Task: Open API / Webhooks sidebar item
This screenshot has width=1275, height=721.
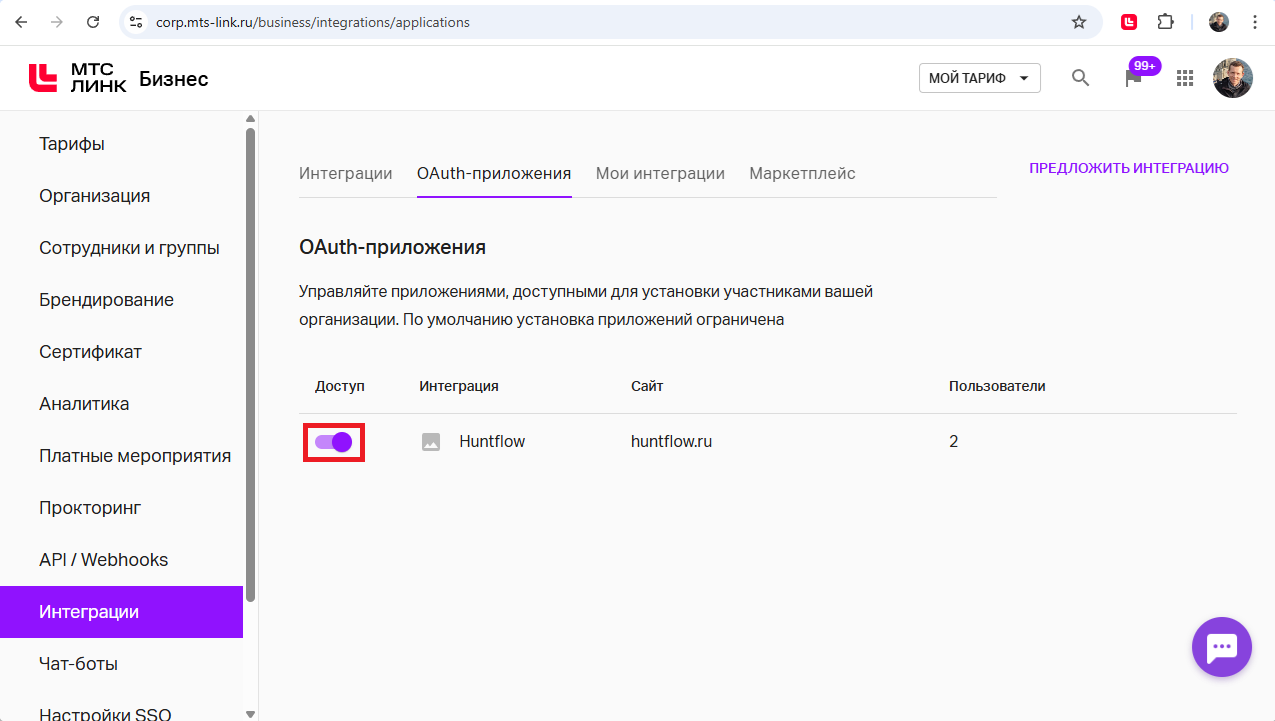Action: [121, 560]
